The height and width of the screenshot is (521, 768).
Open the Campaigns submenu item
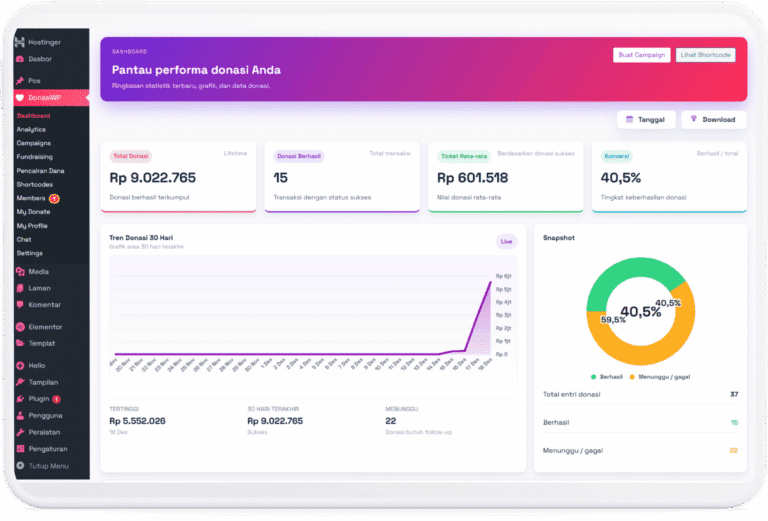pyautogui.click(x=35, y=143)
